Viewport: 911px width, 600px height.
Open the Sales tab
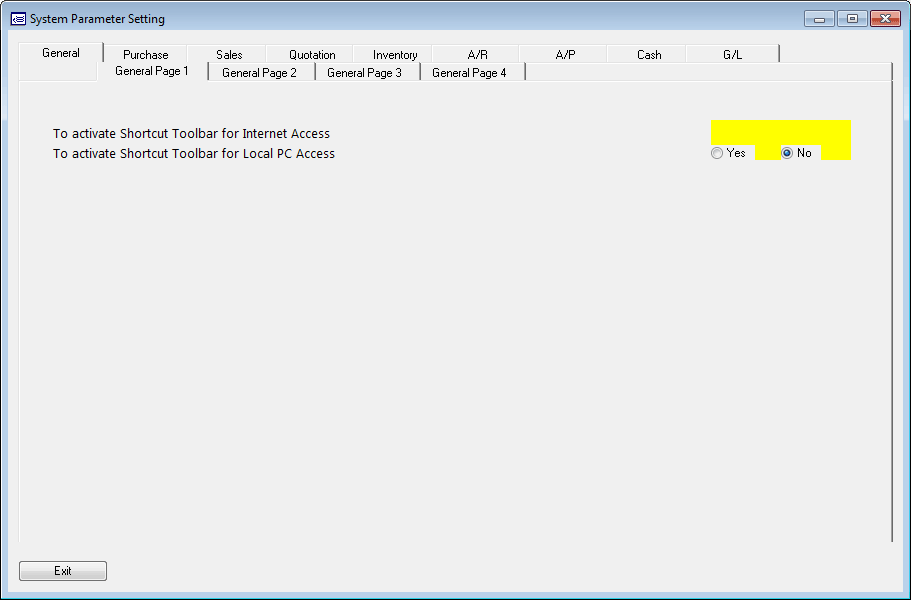pyautogui.click(x=229, y=55)
